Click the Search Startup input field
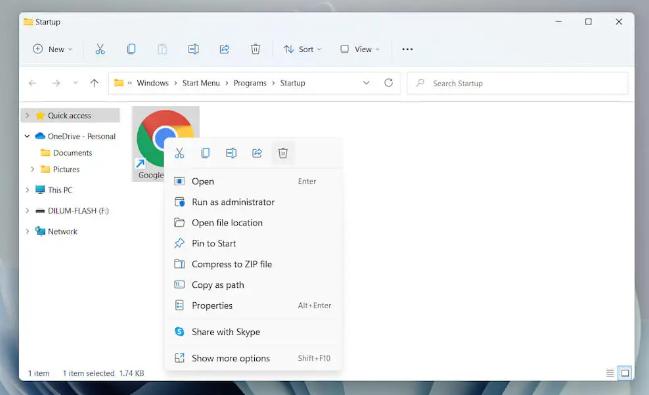 point(517,83)
